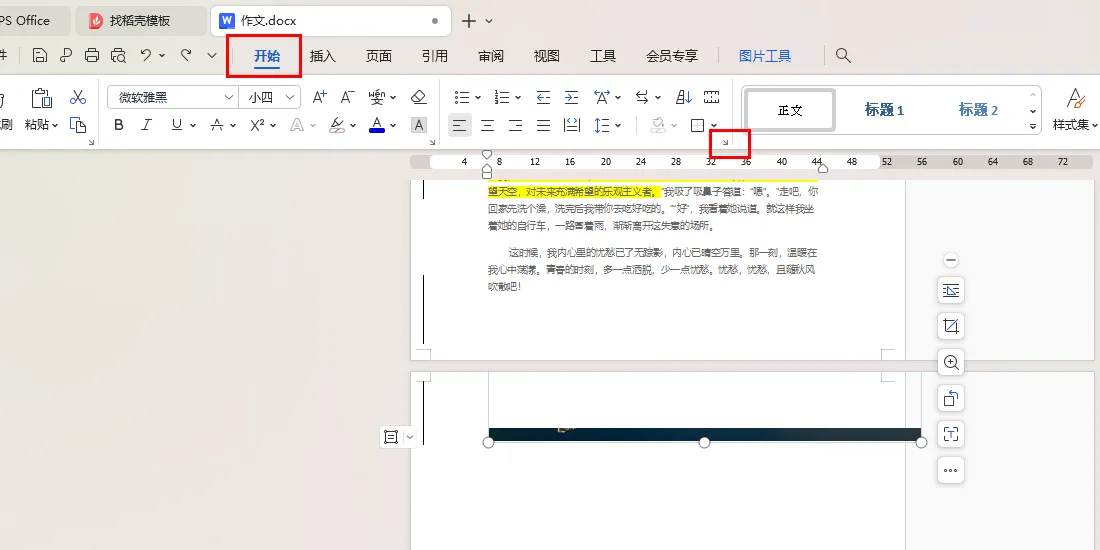Switch to the 开始 ribbon tab
The height and width of the screenshot is (550, 1100).
click(267, 56)
